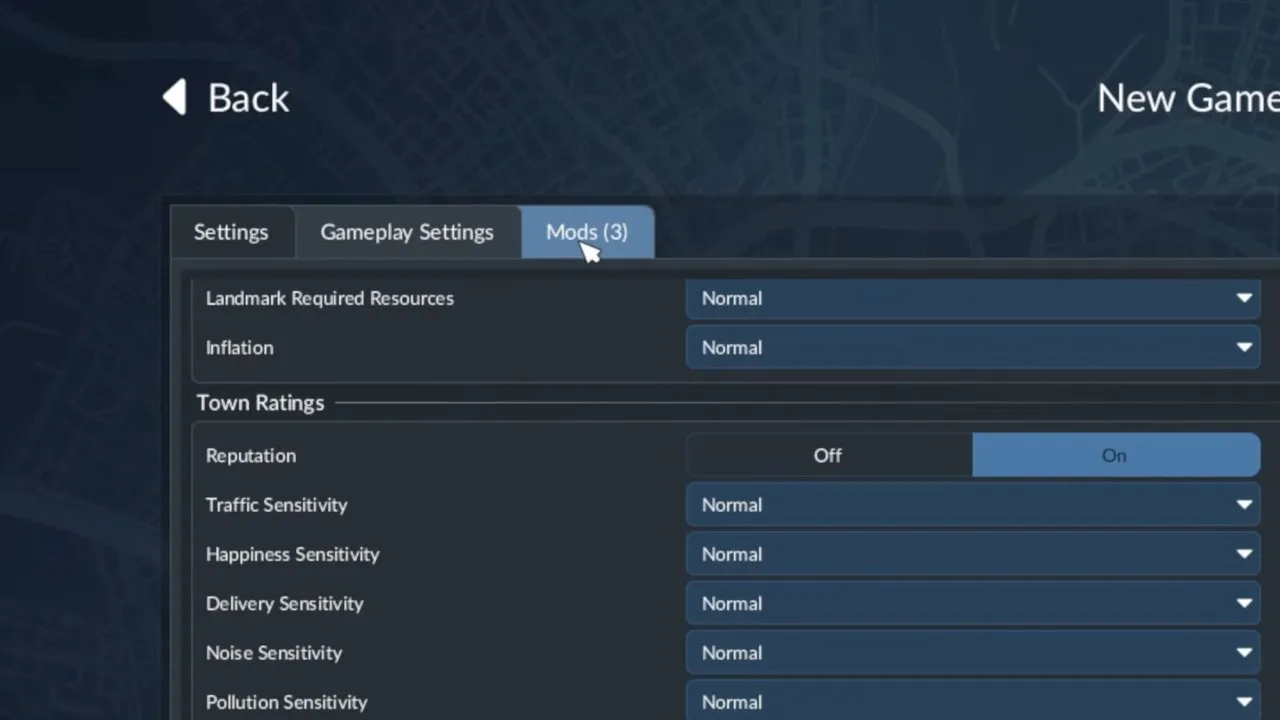Click the "Town Ratings" section heading
This screenshot has height=720, width=1280.
pos(260,403)
